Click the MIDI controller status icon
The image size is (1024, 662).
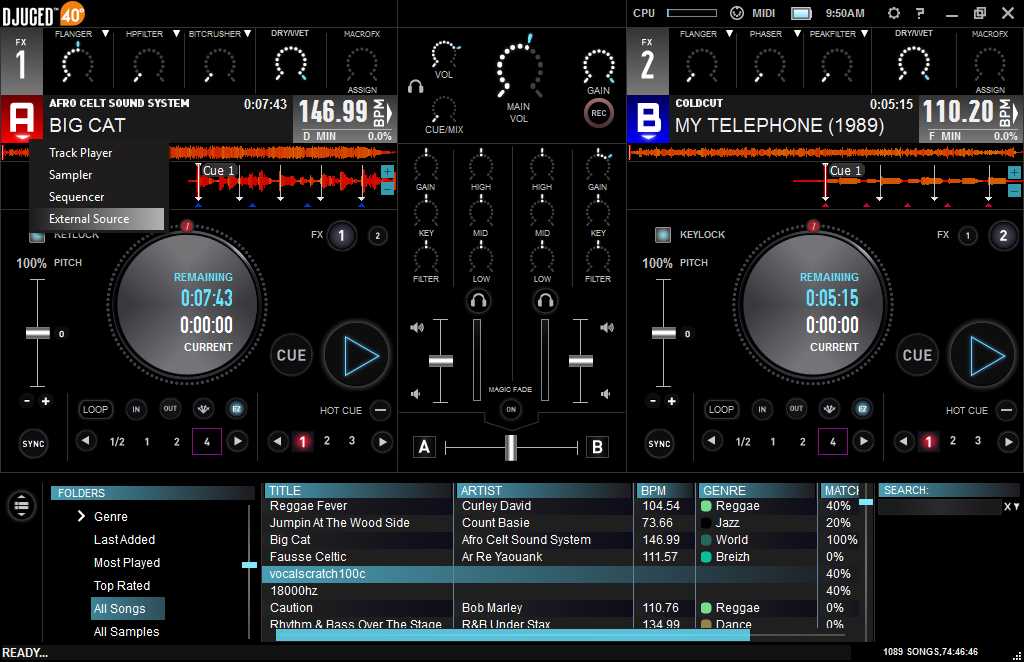pos(737,13)
